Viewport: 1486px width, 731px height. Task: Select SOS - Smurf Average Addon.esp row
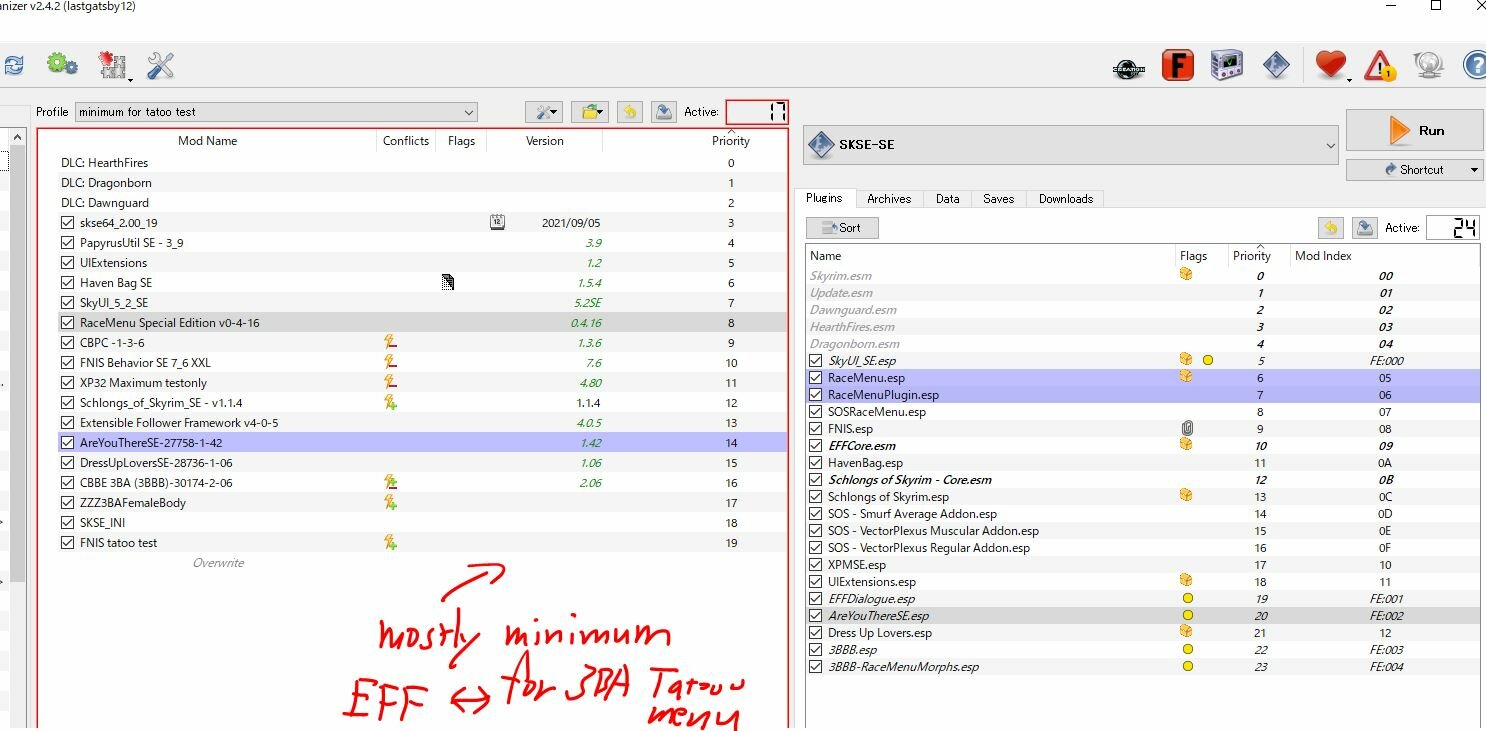coord(1142,513)
